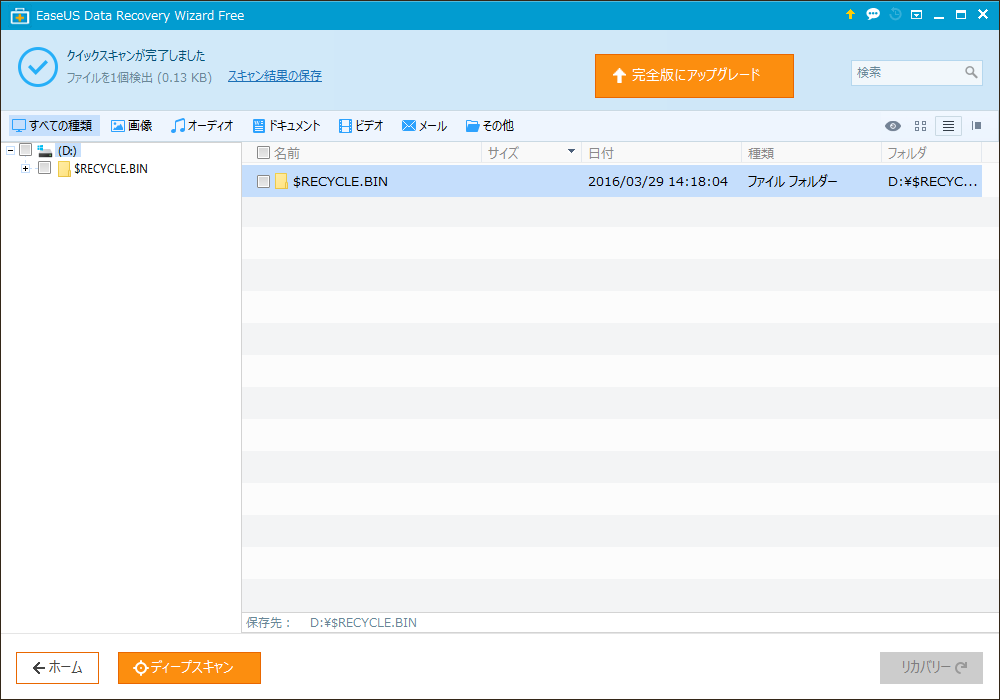This screenshot has width=1000, height=700.
Task: Click the $RECYCLE.BIN folder icon in the file list
Action: point(281,182)
